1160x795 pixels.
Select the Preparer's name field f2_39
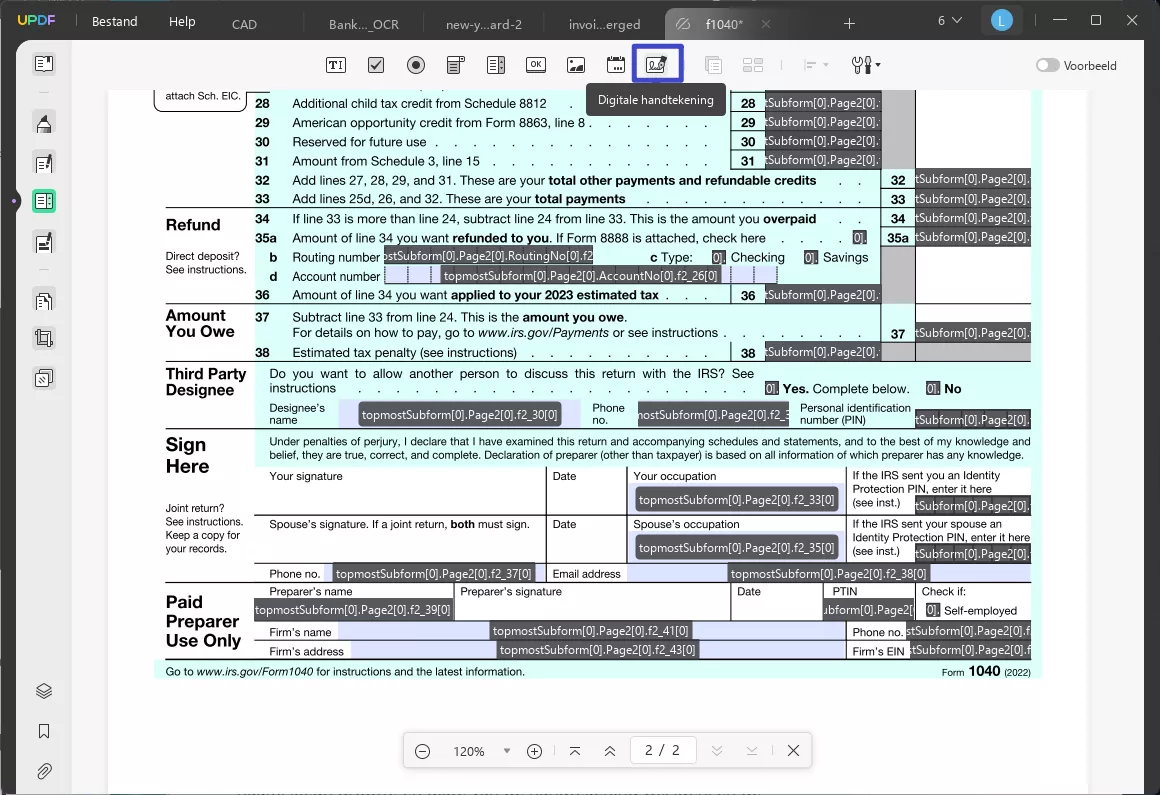(x=354, y=610)
